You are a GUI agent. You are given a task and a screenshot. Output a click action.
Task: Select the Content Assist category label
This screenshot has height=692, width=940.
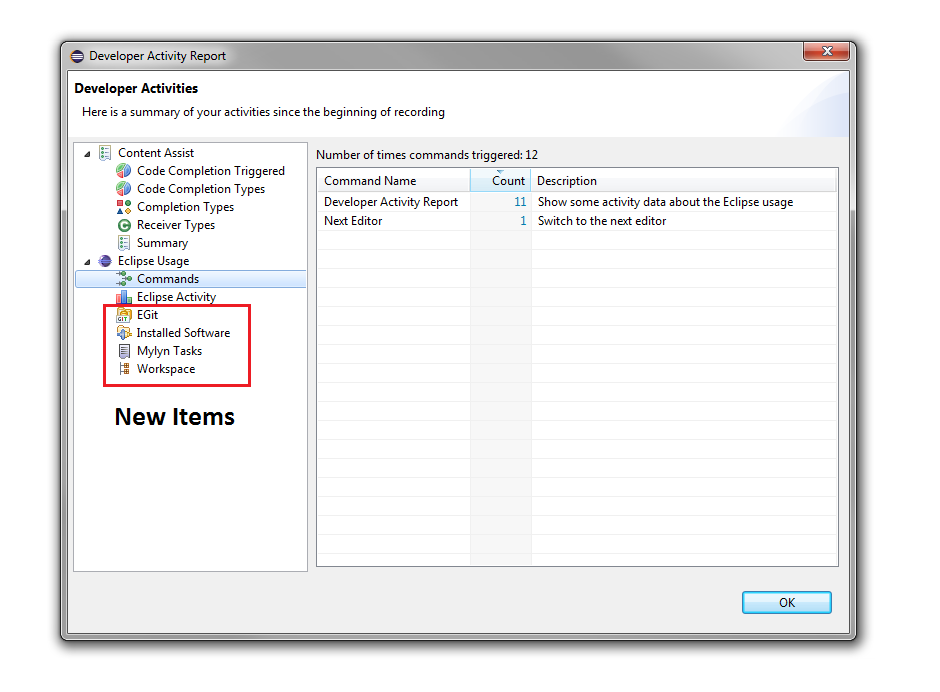(x=156, y=153)
